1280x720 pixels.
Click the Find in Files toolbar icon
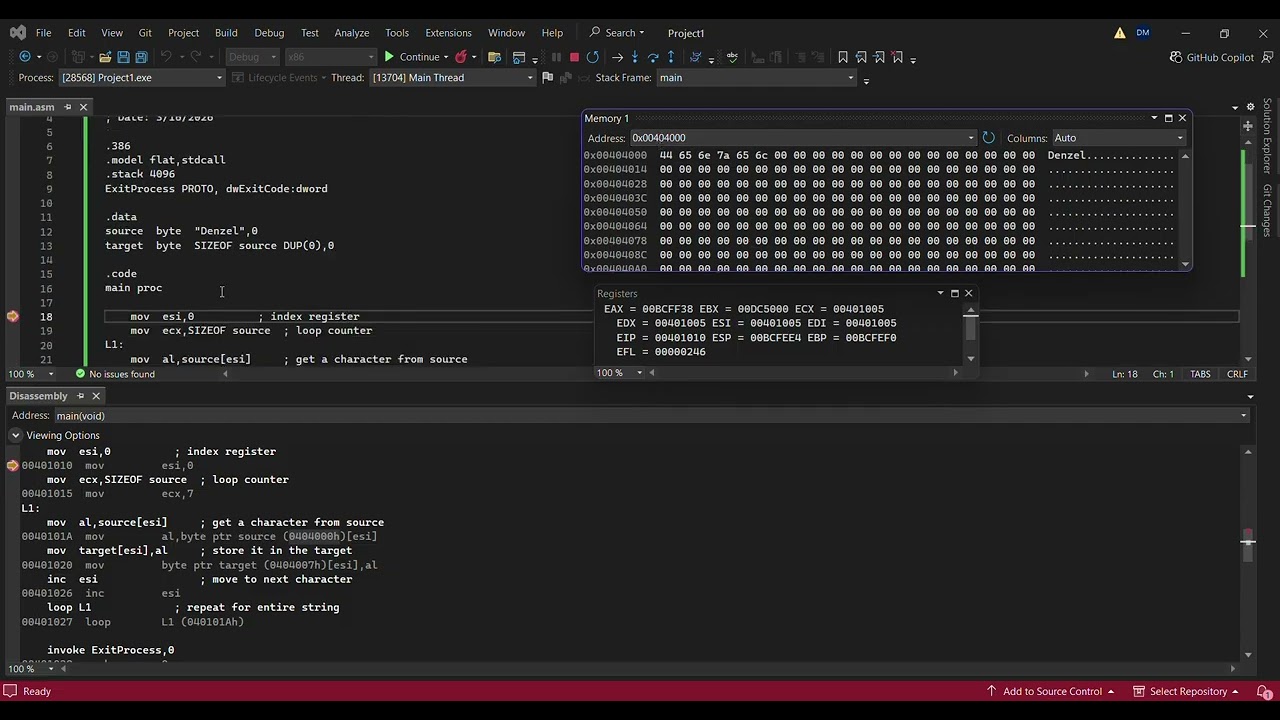pos(494,57)
